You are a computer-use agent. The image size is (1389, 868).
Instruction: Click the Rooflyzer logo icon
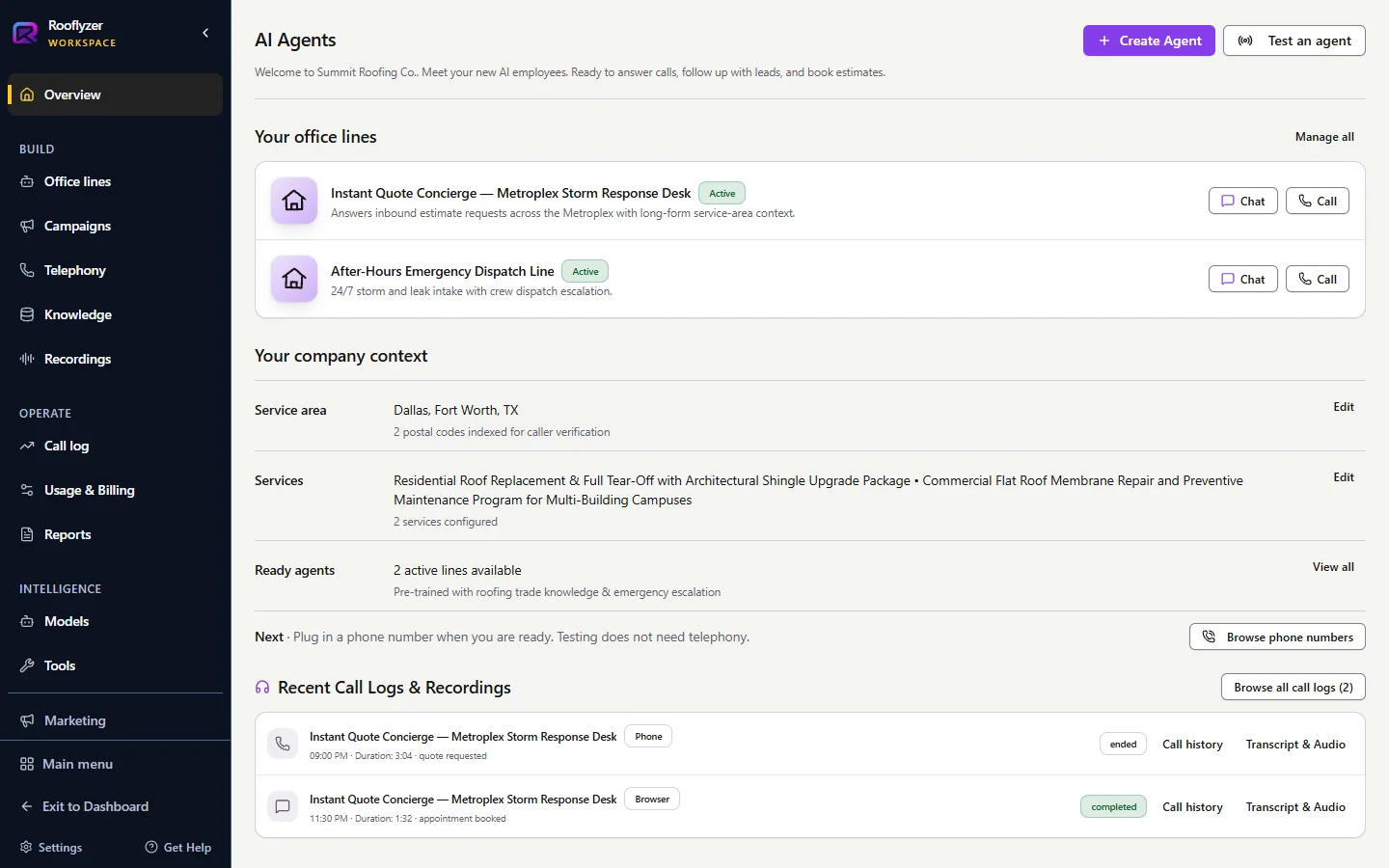point(25,34)
